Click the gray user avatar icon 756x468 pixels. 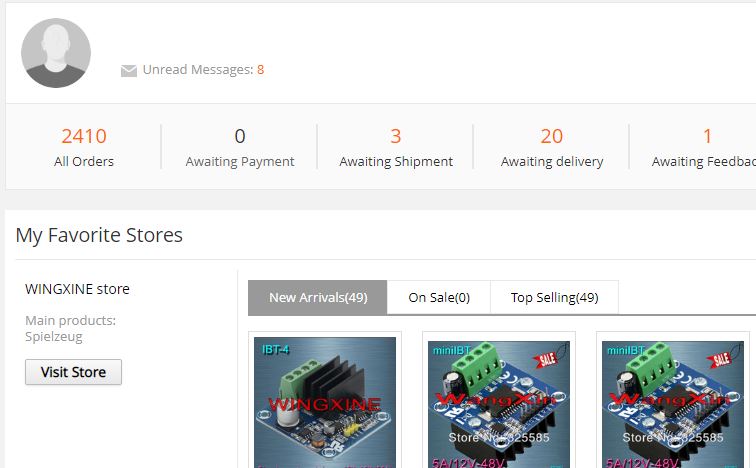56,53
